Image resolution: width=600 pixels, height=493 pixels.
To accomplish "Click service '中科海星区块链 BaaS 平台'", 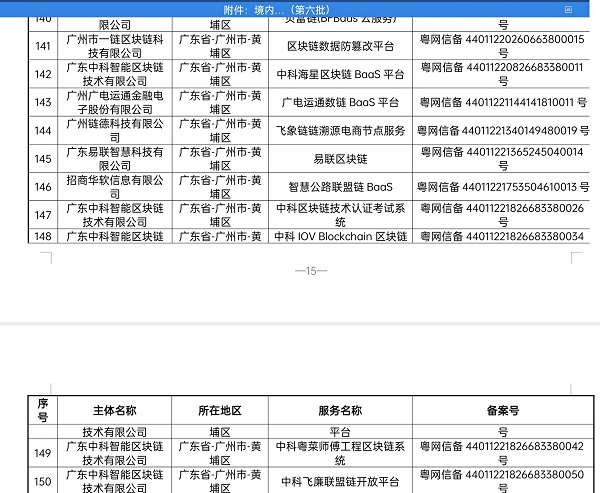I will (x=341, y=74).
